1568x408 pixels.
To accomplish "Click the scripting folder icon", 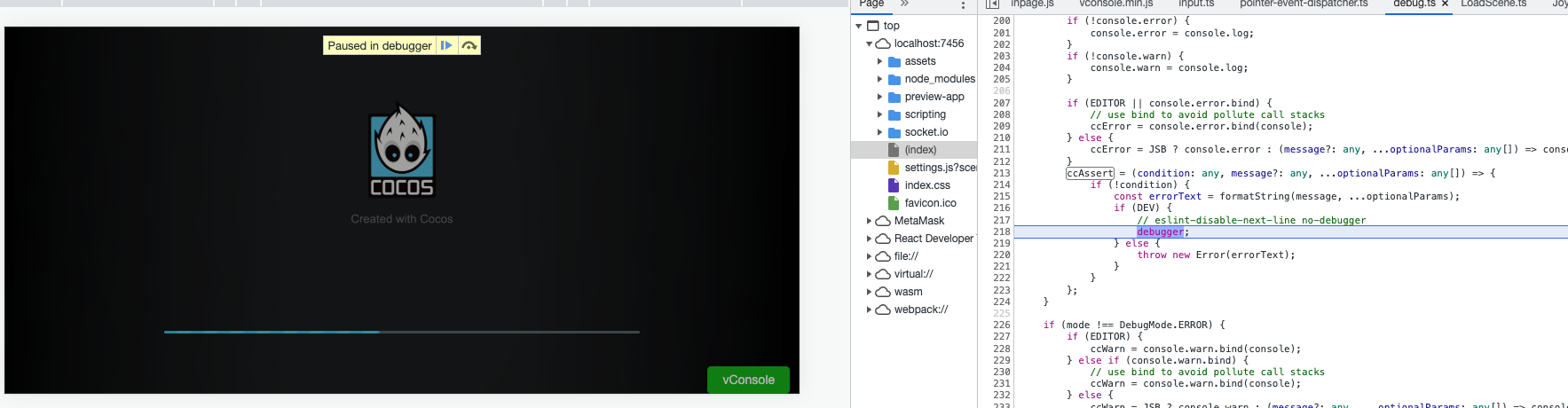I will (894, 114).
